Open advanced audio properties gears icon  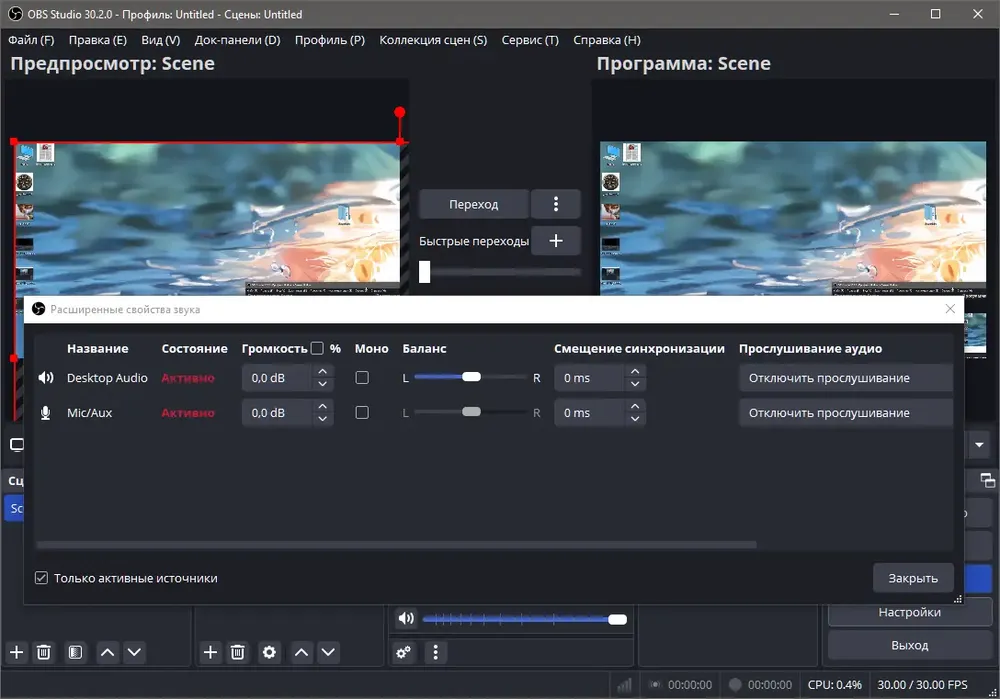pos(404,652)
